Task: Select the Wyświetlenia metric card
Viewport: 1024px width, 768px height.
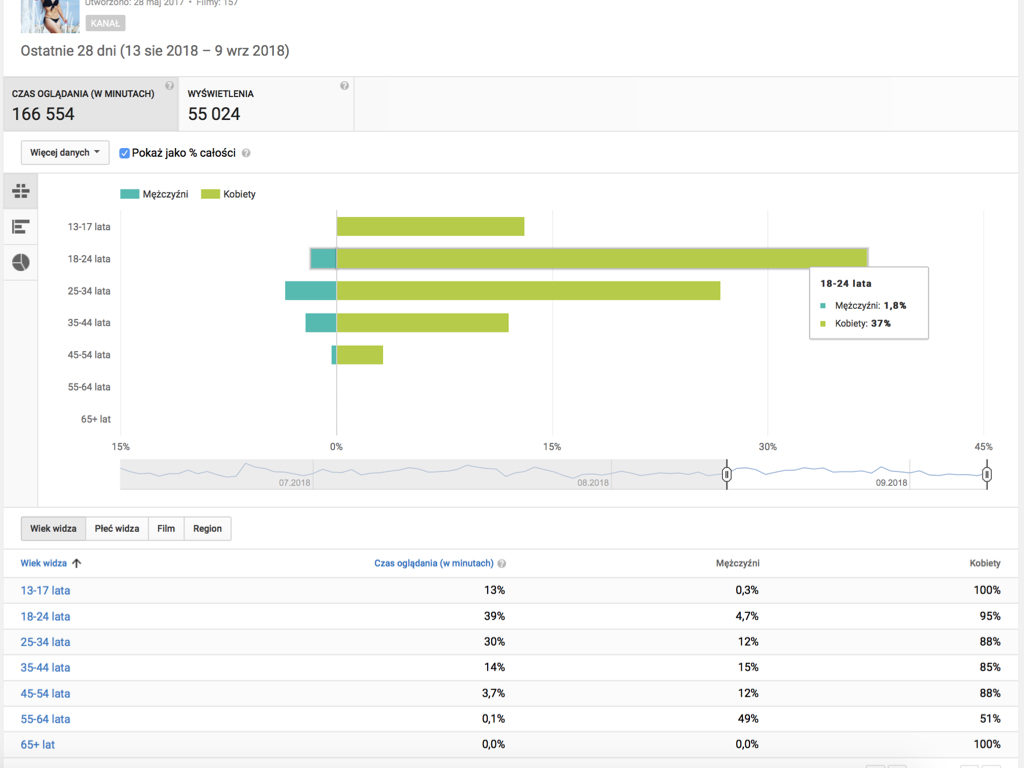Action: [x=266, y=104]
